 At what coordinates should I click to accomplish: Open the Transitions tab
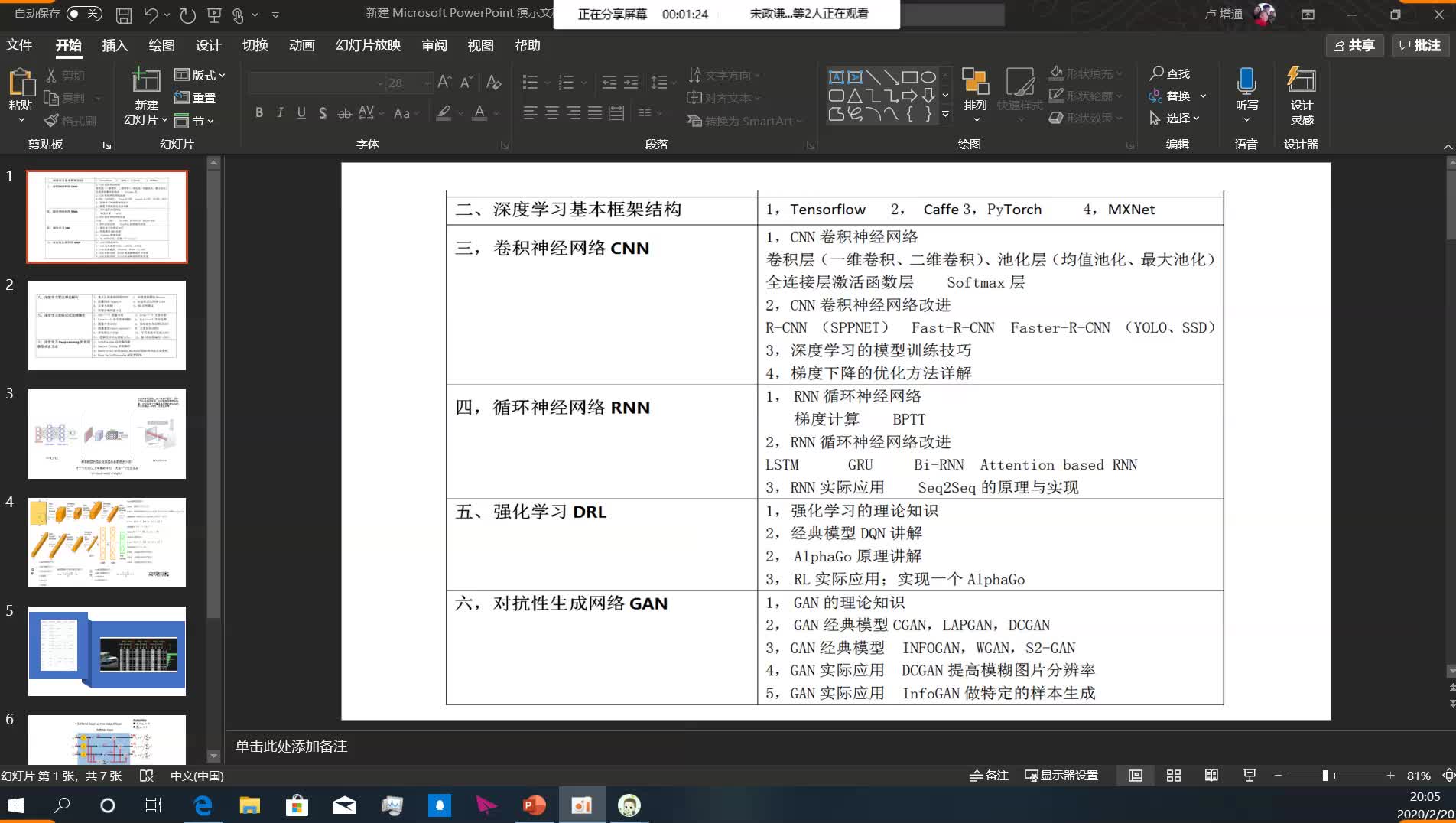point(255,45)
